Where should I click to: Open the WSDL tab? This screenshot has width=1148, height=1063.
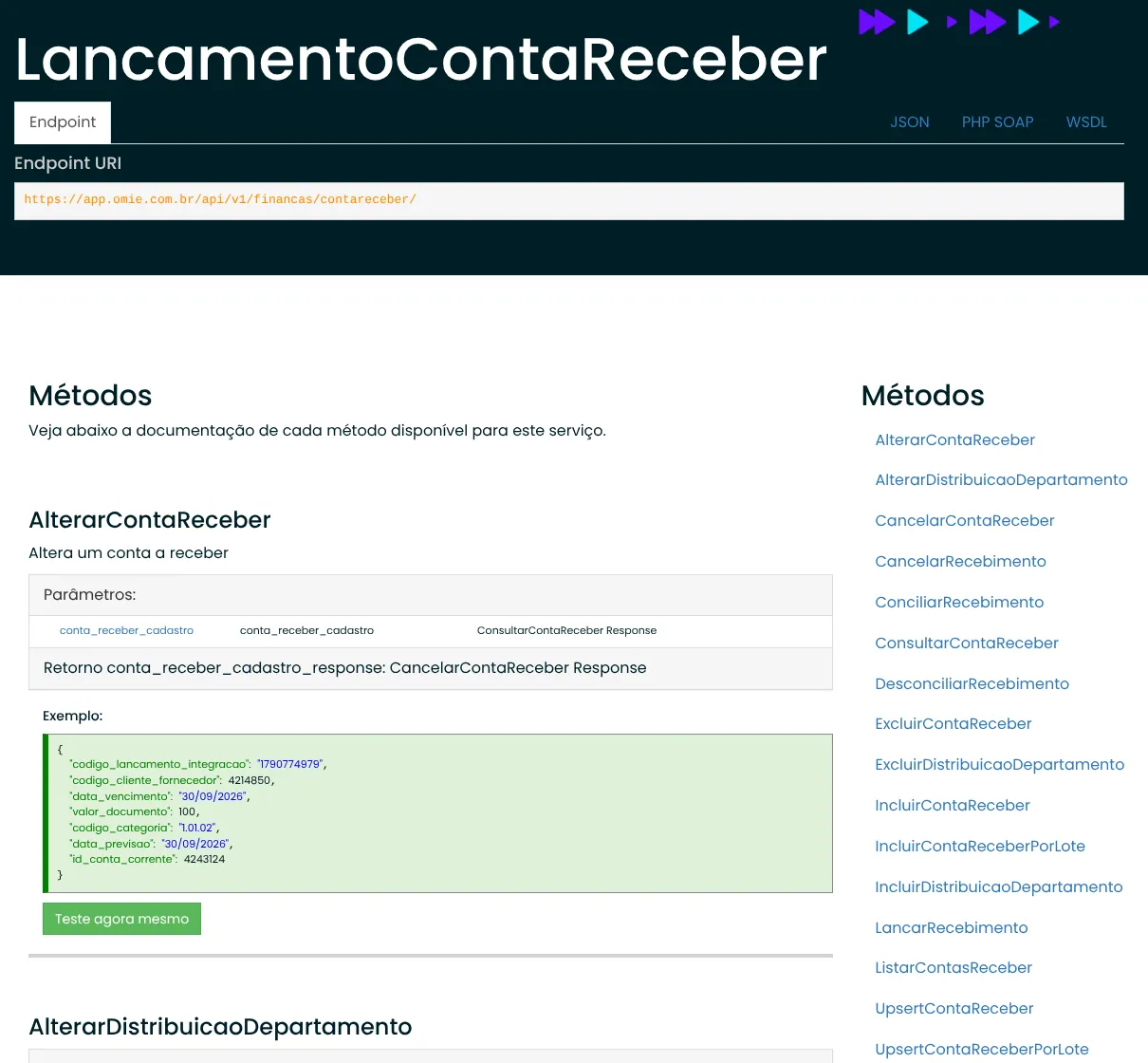tap(1086, 122)
